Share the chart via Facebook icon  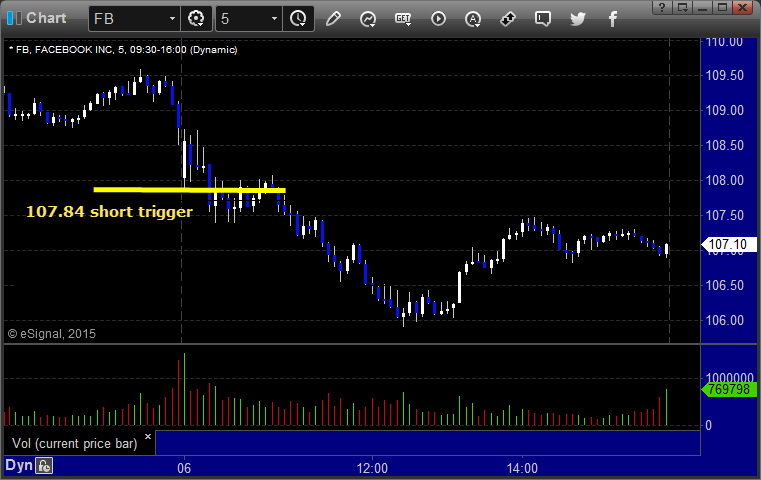[x=612, y=19]
